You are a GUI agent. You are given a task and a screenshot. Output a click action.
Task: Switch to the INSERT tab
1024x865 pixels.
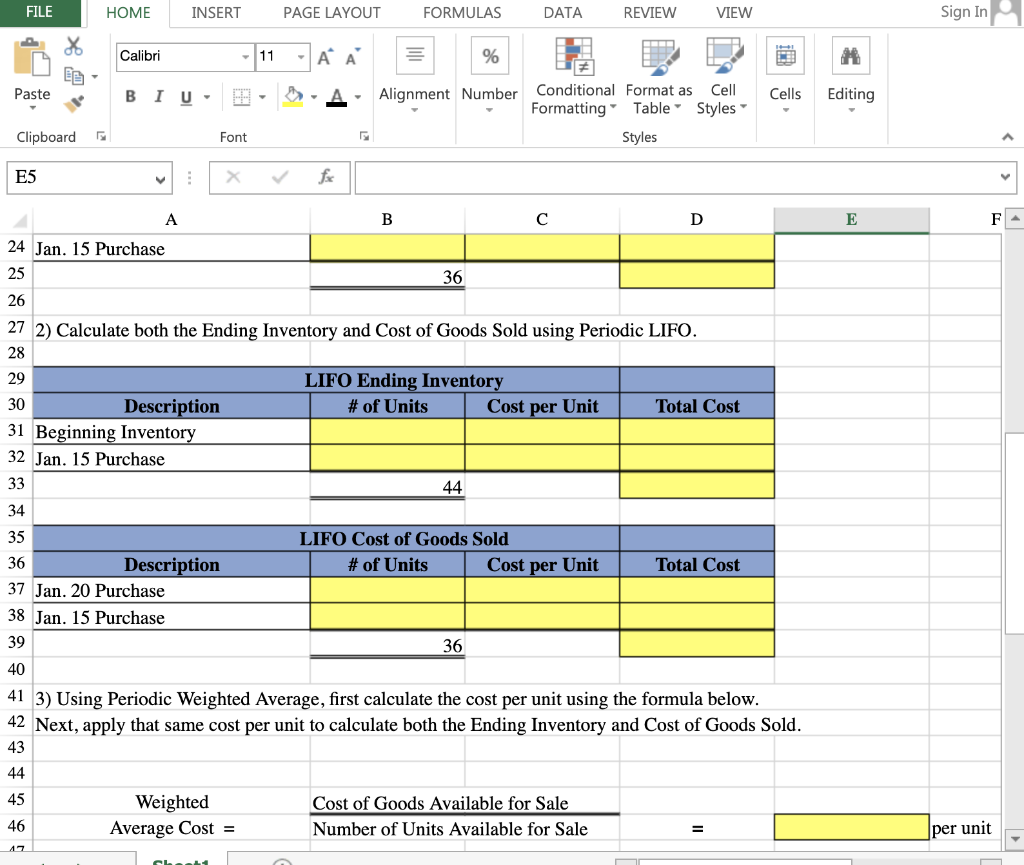(x=216, y=13)
